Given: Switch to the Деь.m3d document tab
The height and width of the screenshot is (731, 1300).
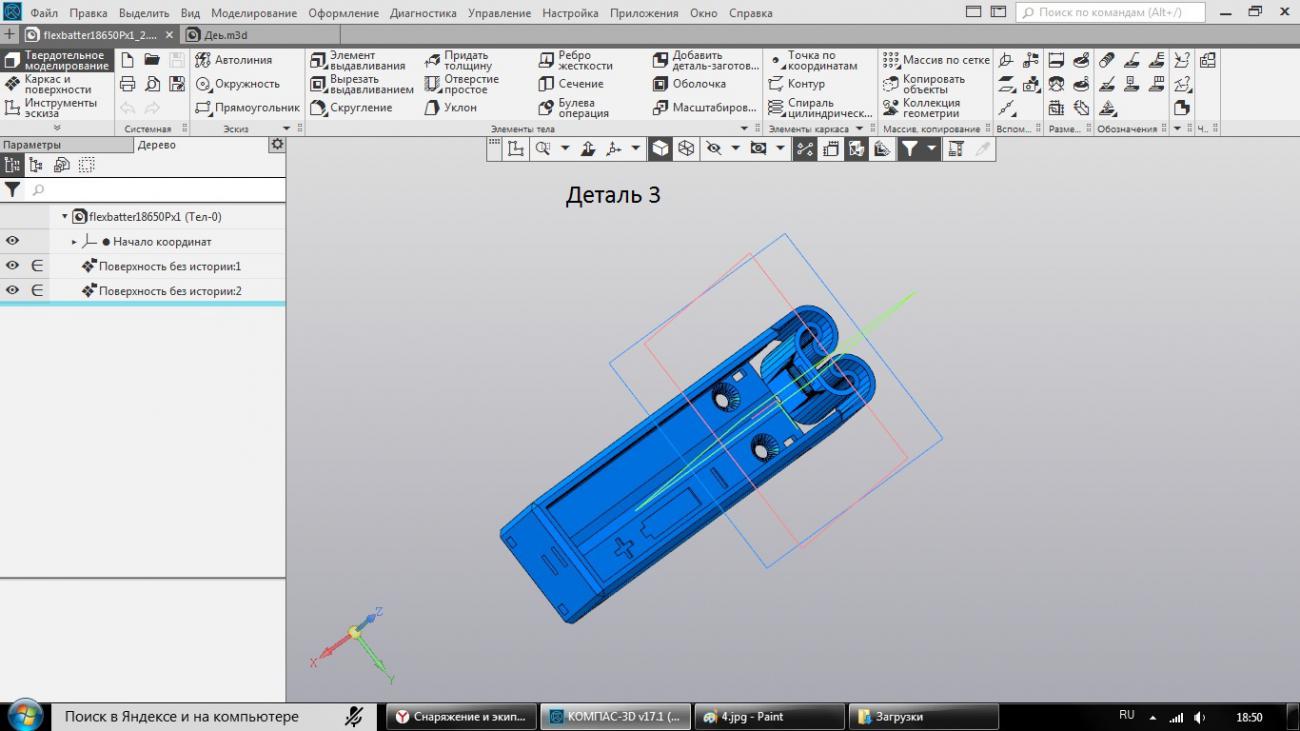Looking at the screenshot, I should coord(225,35).
